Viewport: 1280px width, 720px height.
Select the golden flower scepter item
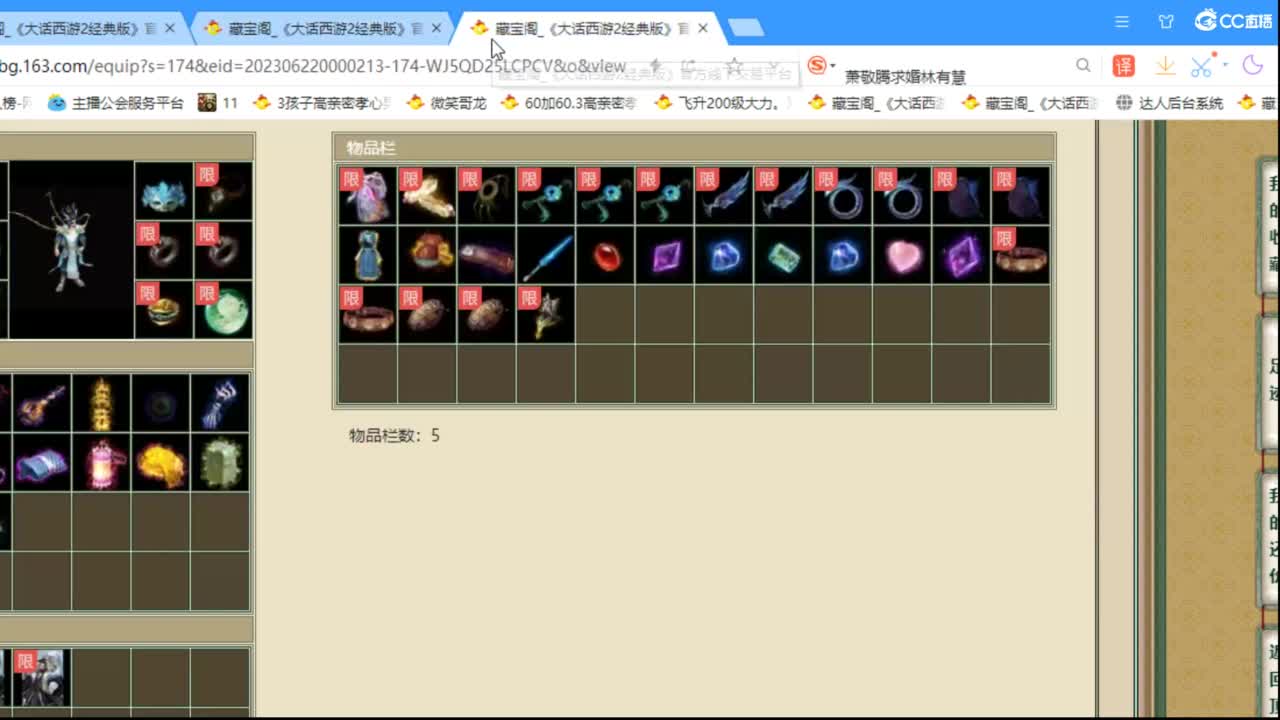click(546, 314)
